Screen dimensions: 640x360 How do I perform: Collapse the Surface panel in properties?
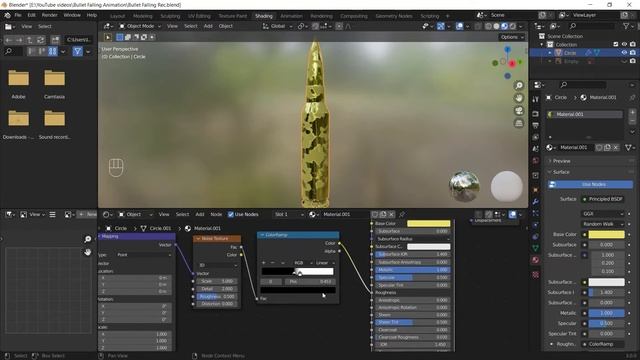pos(561,172)
